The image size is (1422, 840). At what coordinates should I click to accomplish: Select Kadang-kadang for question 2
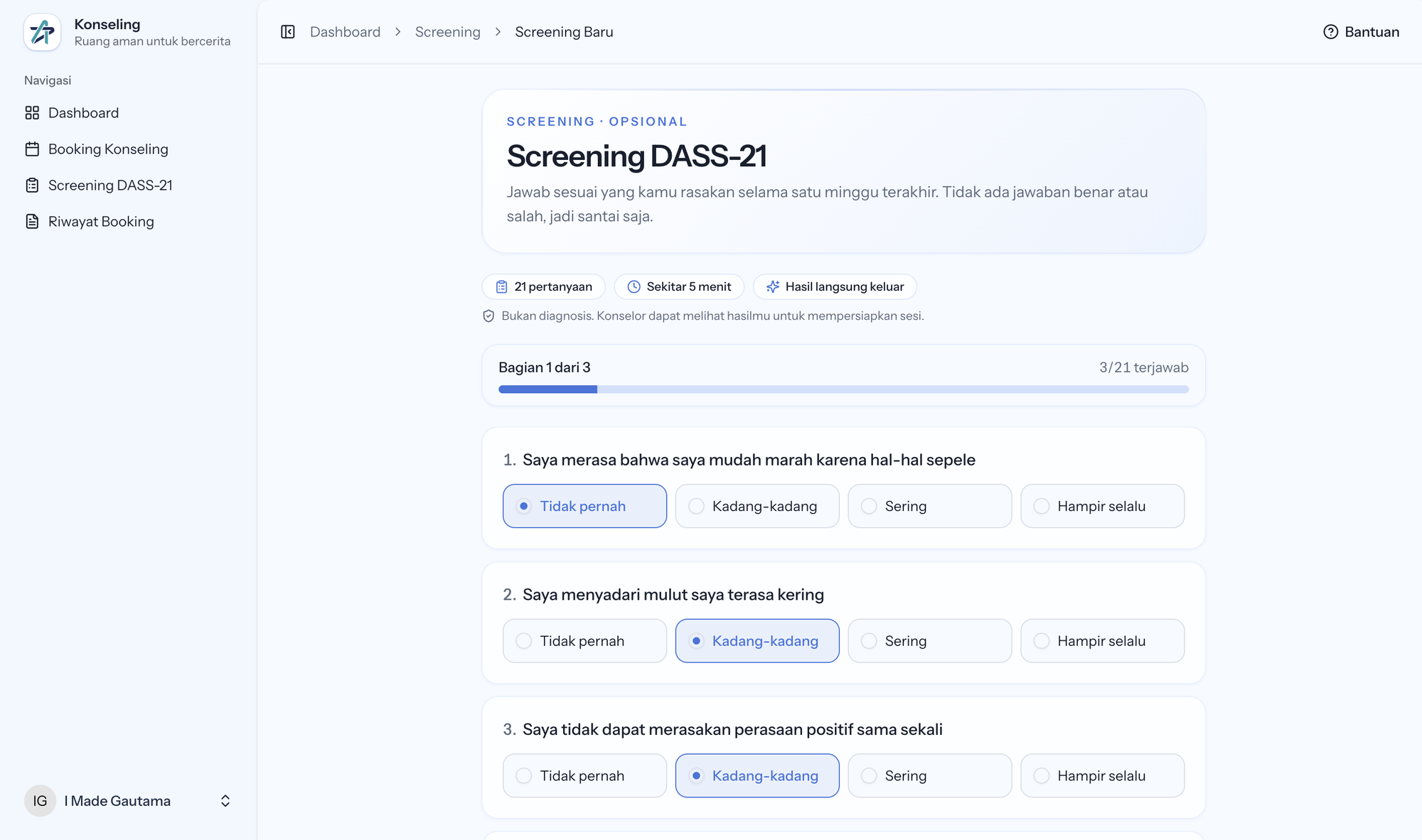(x=757, y=641)
